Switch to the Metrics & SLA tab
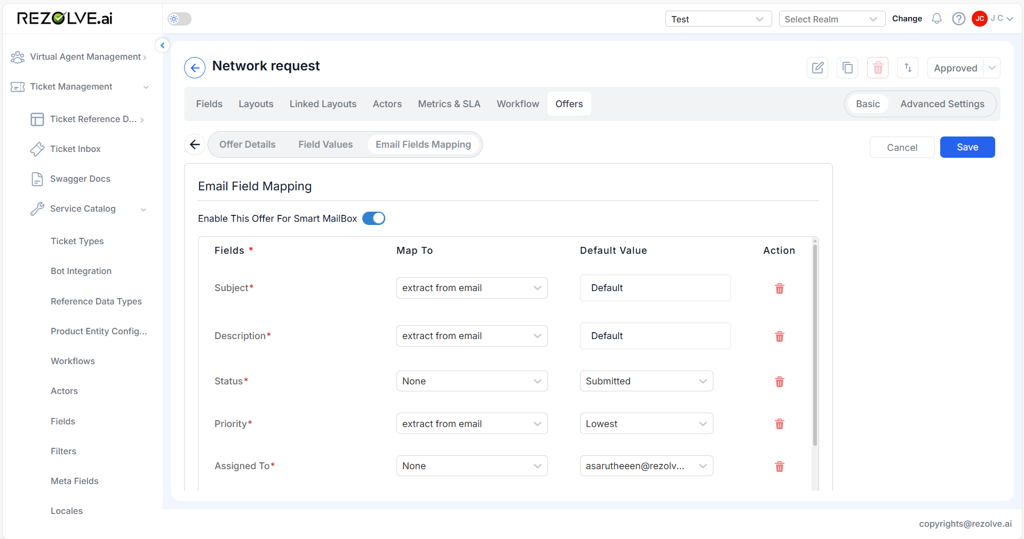 point(449,104)
